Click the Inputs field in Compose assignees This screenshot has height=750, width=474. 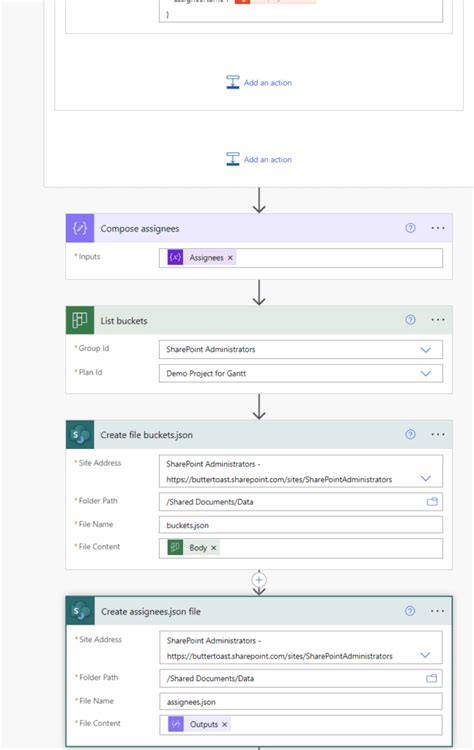(x=301, y=258)
